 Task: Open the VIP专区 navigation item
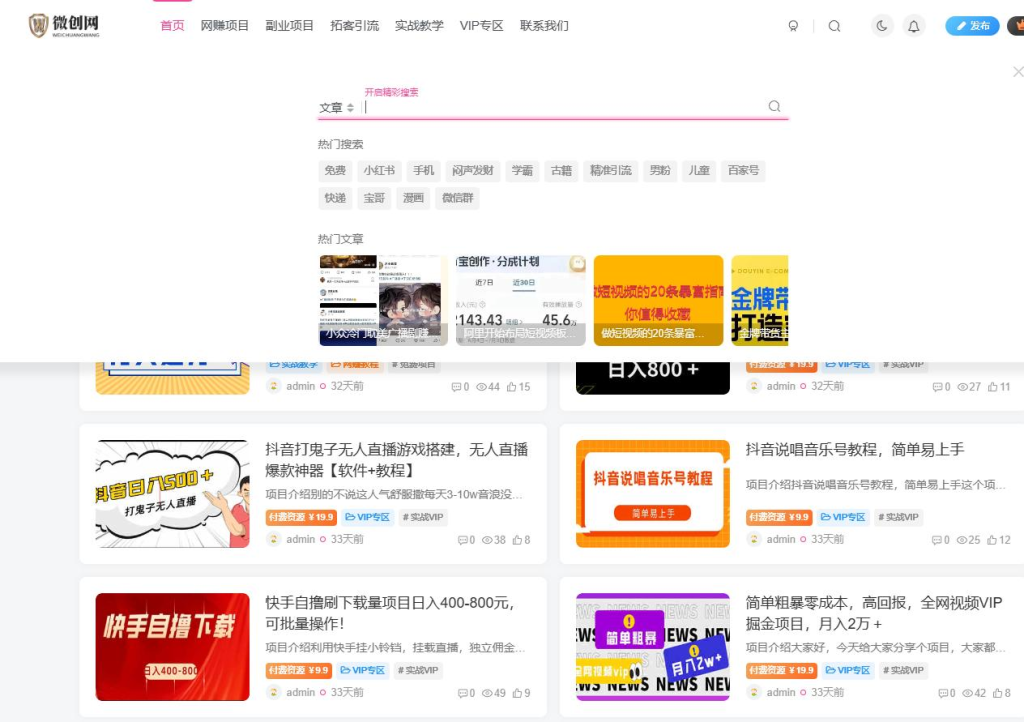pos(481,25)
